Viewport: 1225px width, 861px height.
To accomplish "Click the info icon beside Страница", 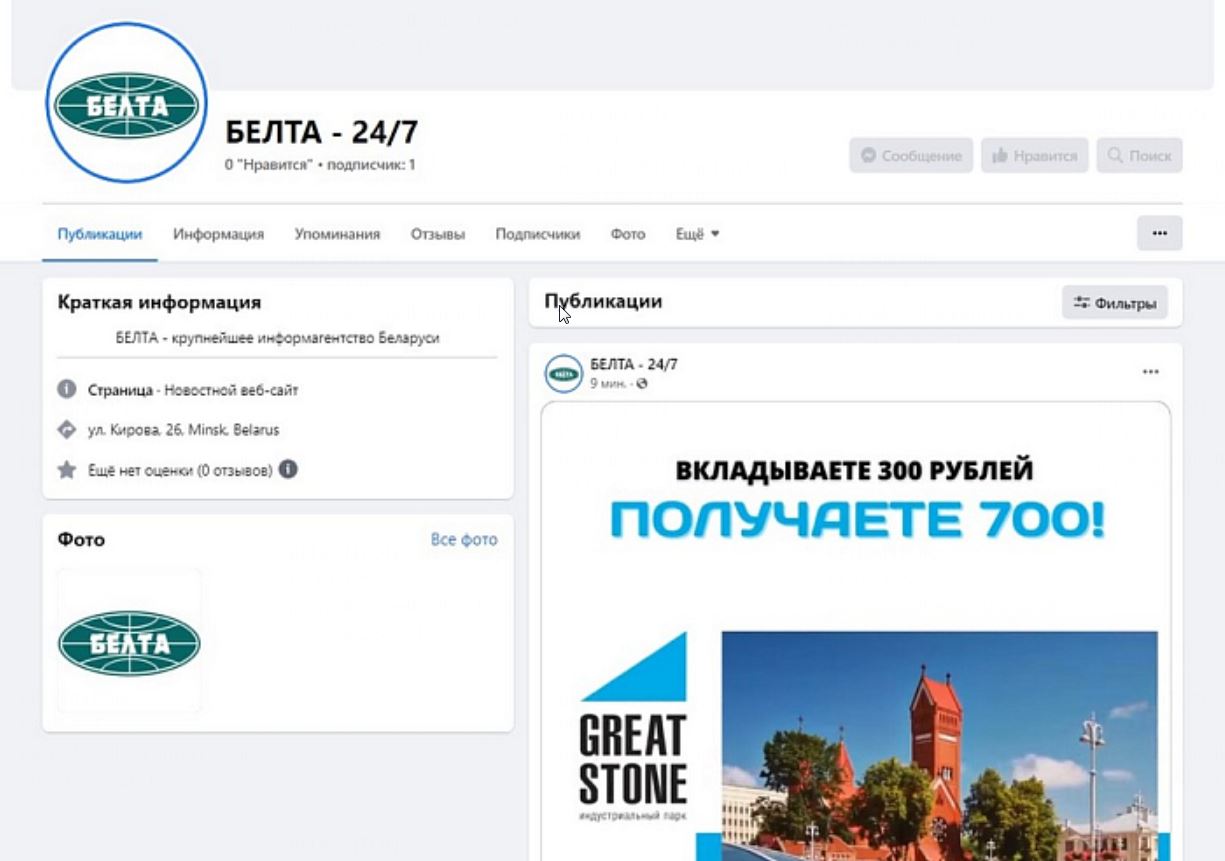I will [x=67, y=389].
